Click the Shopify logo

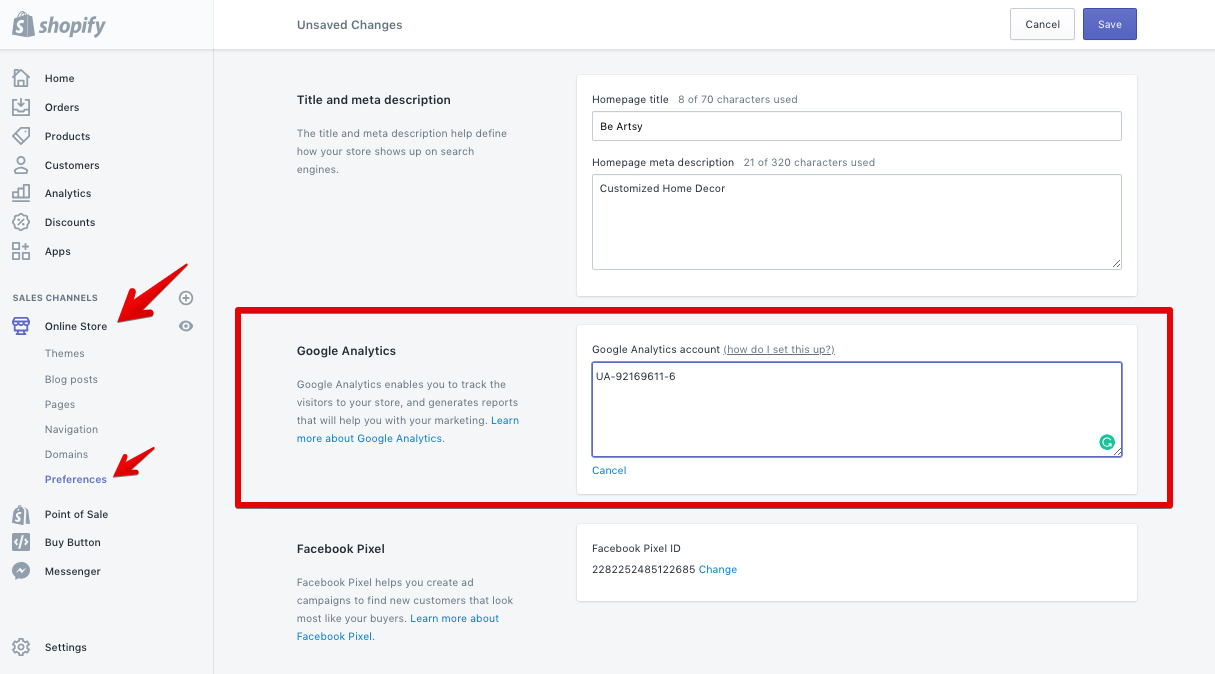[58, 24]
